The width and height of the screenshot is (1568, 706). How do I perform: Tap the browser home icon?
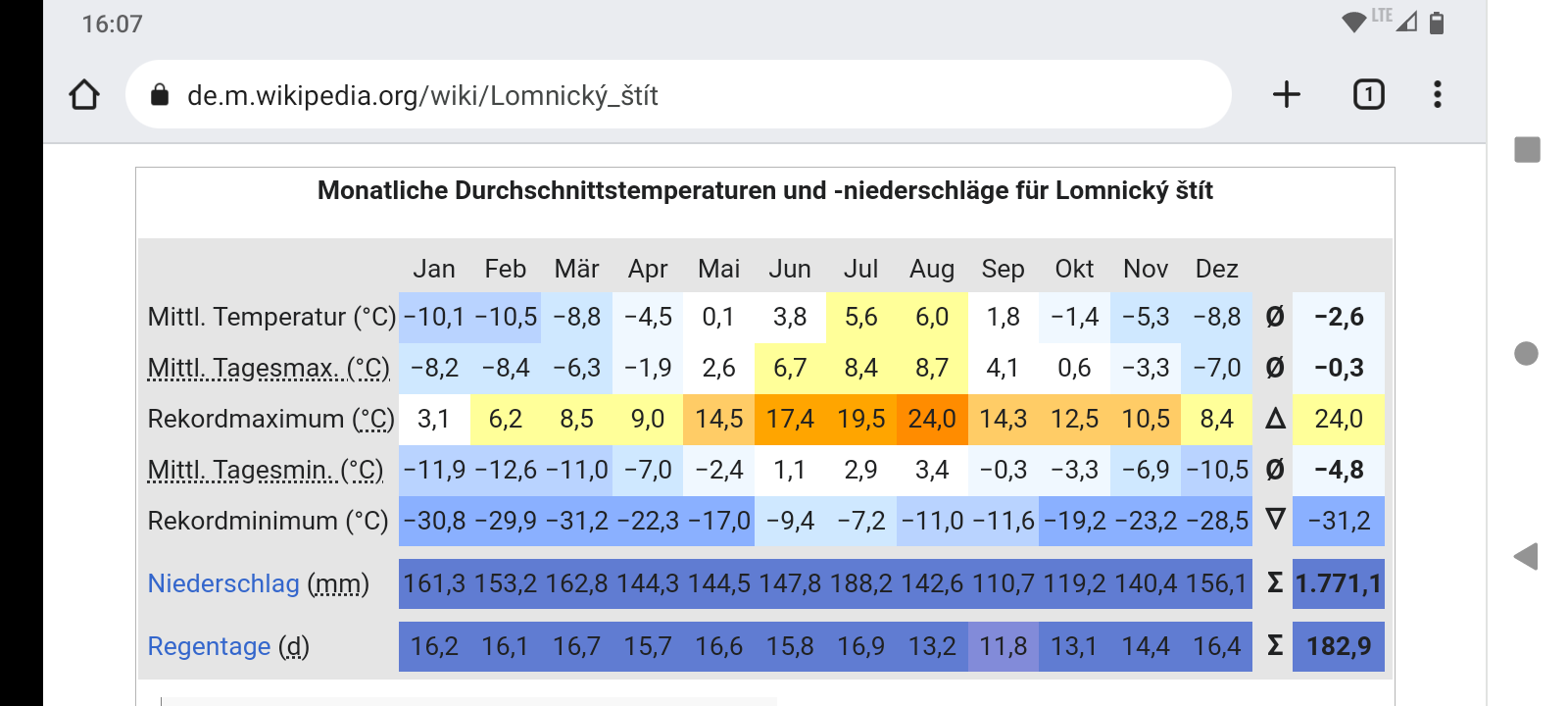click(84, 95)
